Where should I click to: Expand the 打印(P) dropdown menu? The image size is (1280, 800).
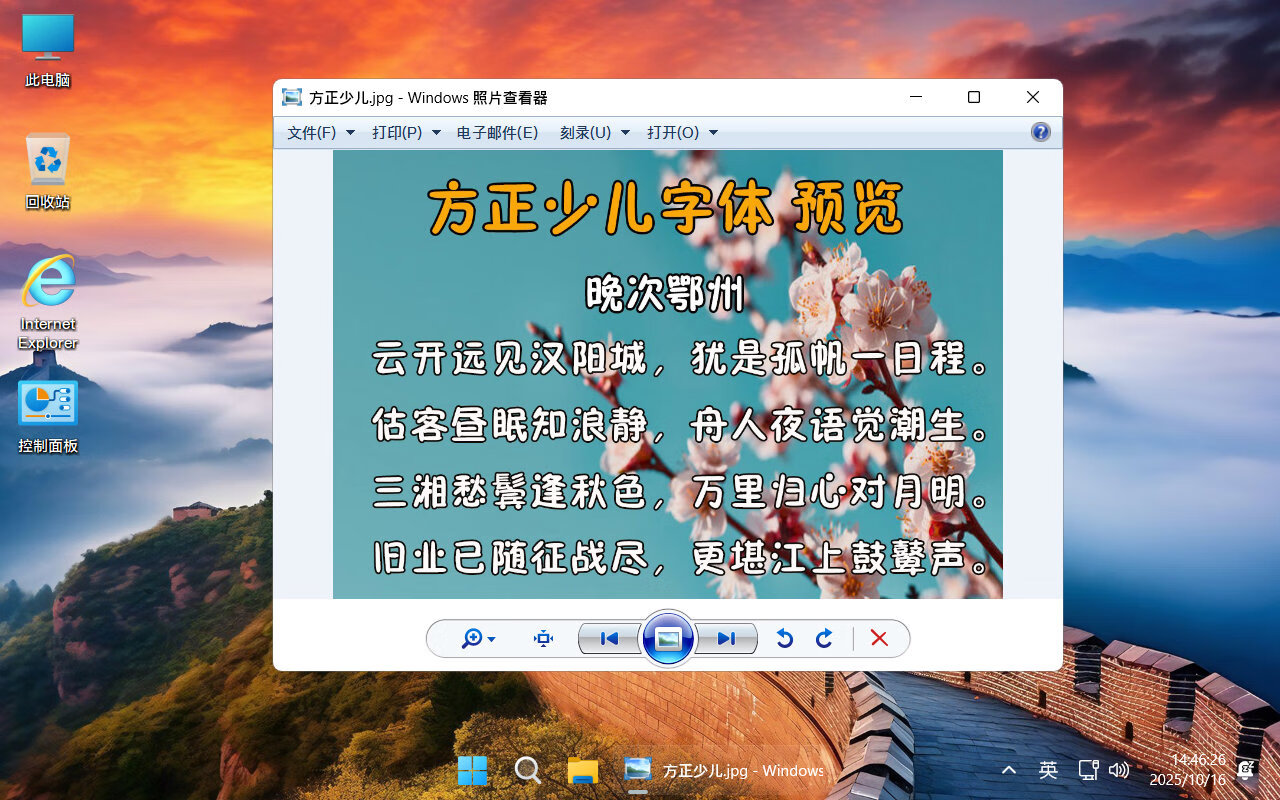click(x=406, y=133)
